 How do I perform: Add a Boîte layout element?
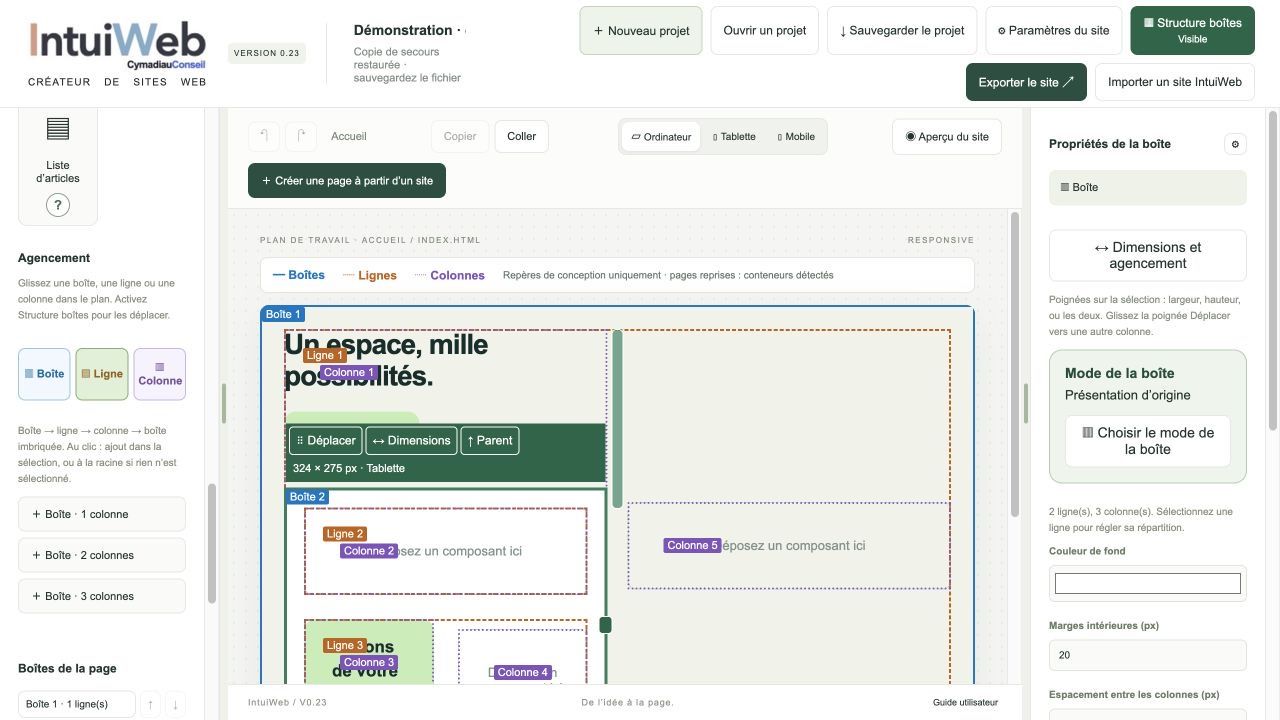[44, 374]
